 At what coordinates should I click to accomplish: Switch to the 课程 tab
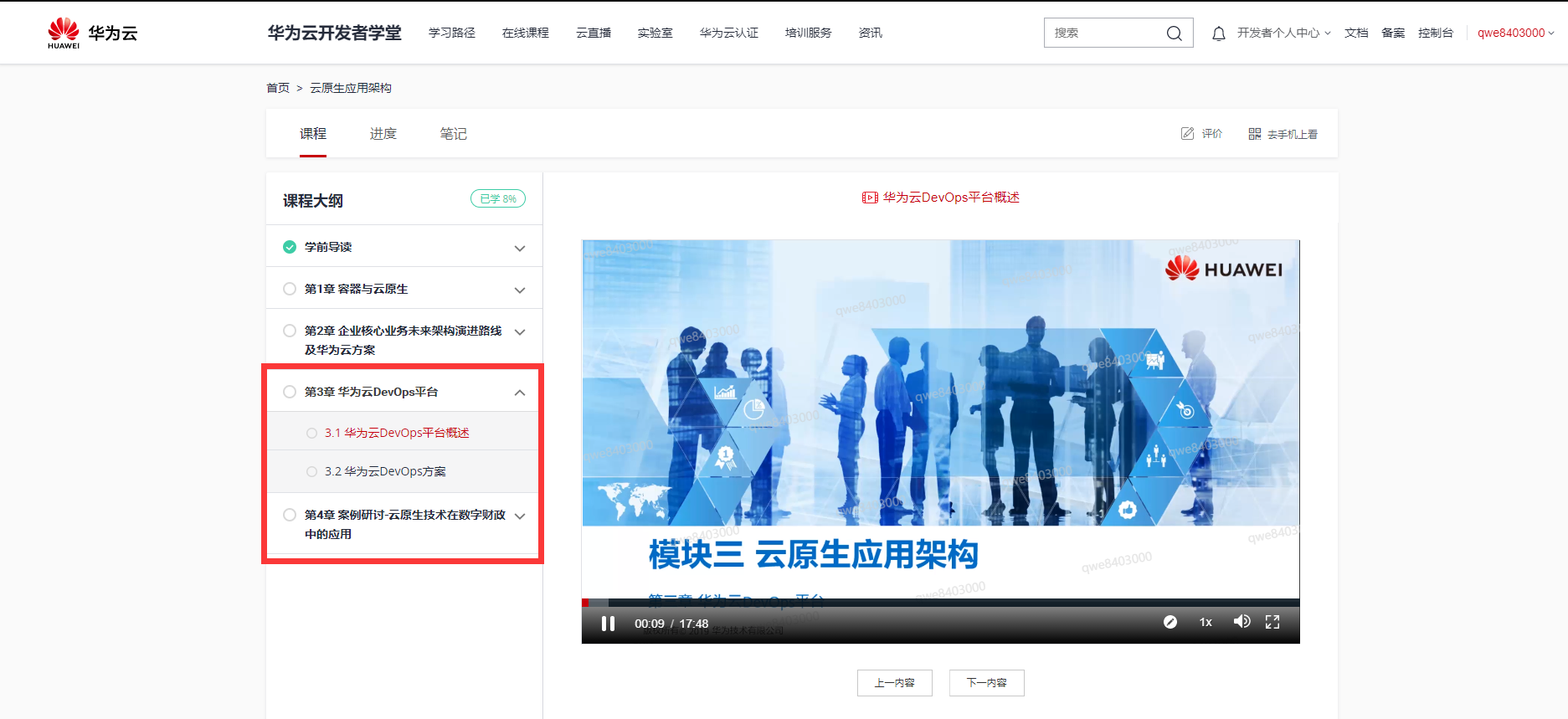tap(313, 134)
